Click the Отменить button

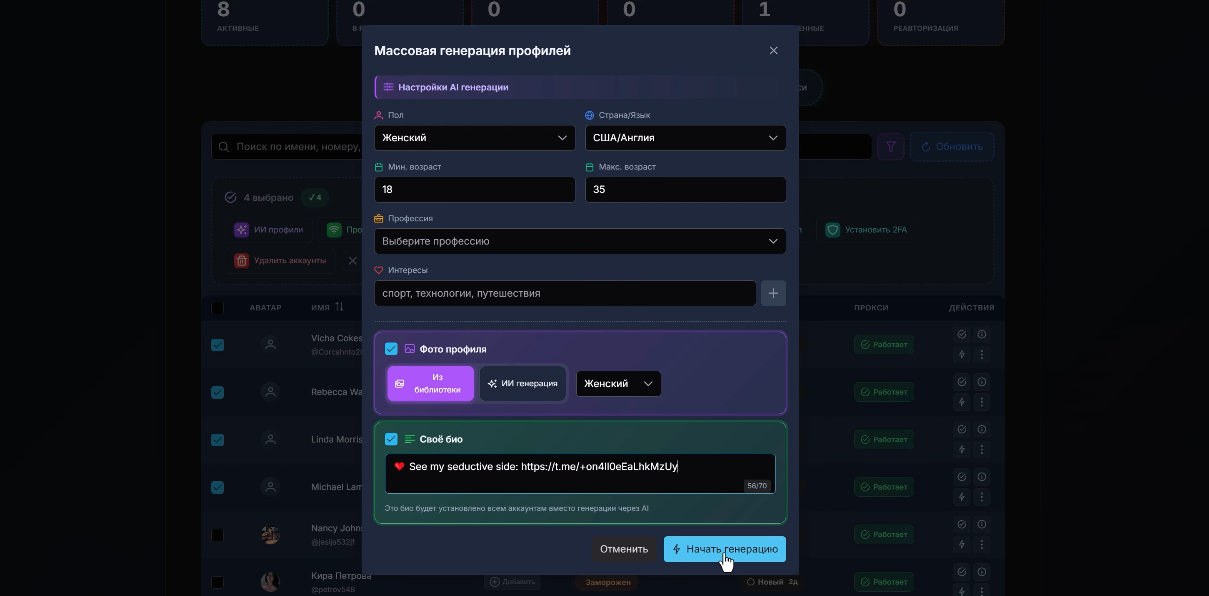point(624,549)
